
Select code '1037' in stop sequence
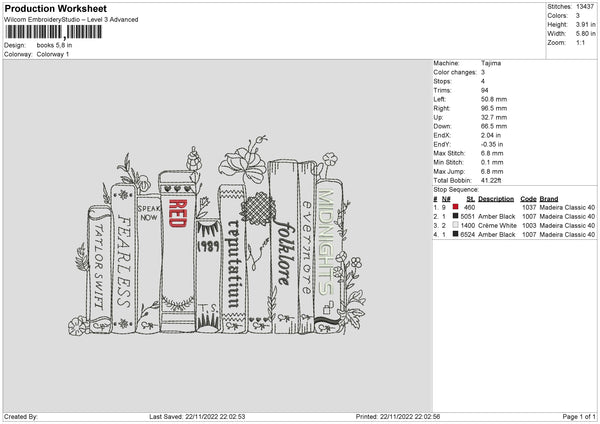tap(529, 207)
